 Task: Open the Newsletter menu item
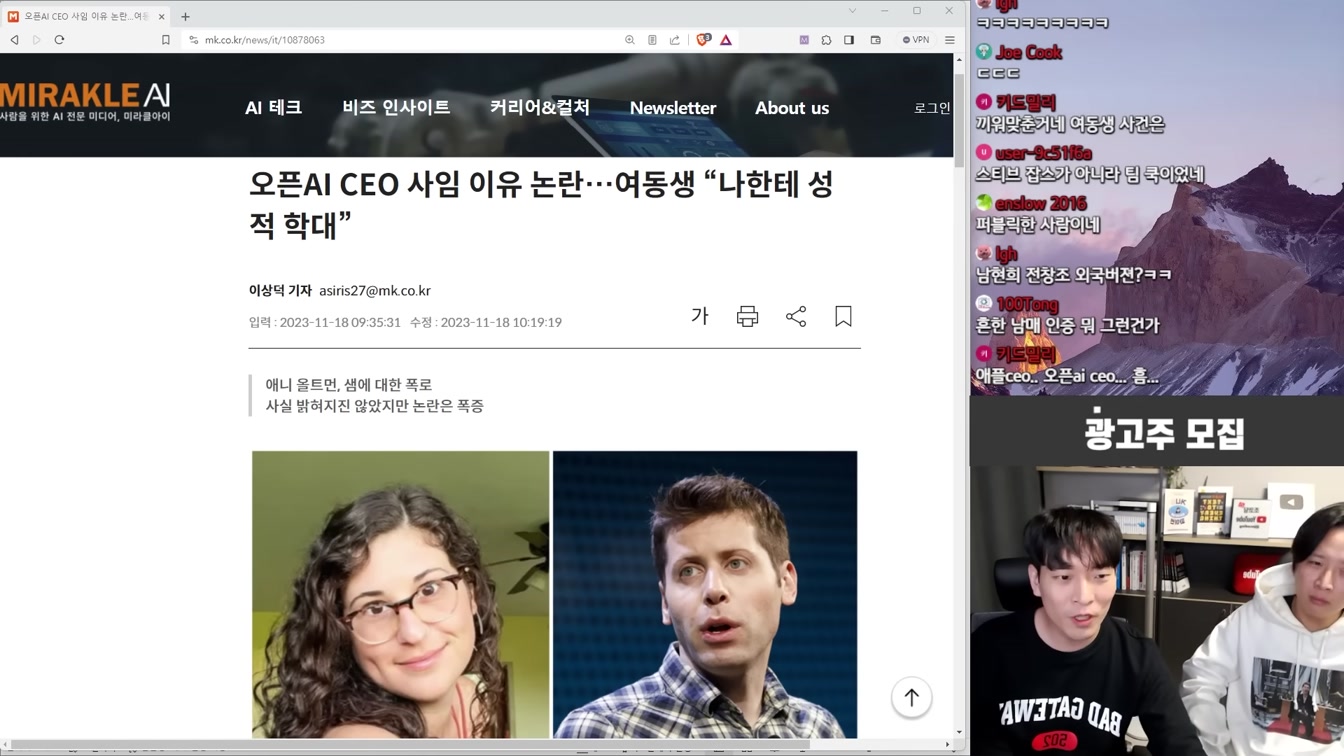point(673,108)
